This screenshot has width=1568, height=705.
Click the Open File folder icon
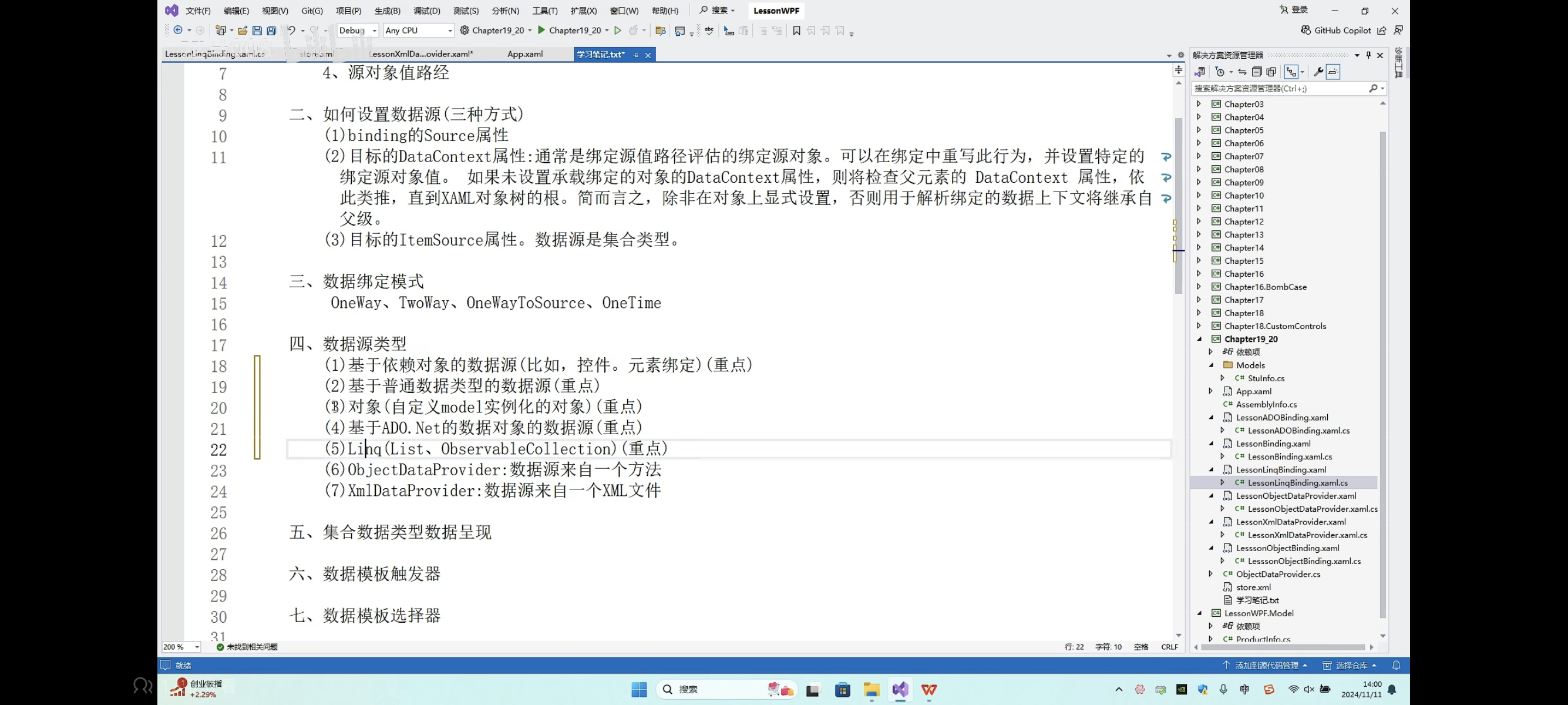pyautogui.click(x=243, y=31)
